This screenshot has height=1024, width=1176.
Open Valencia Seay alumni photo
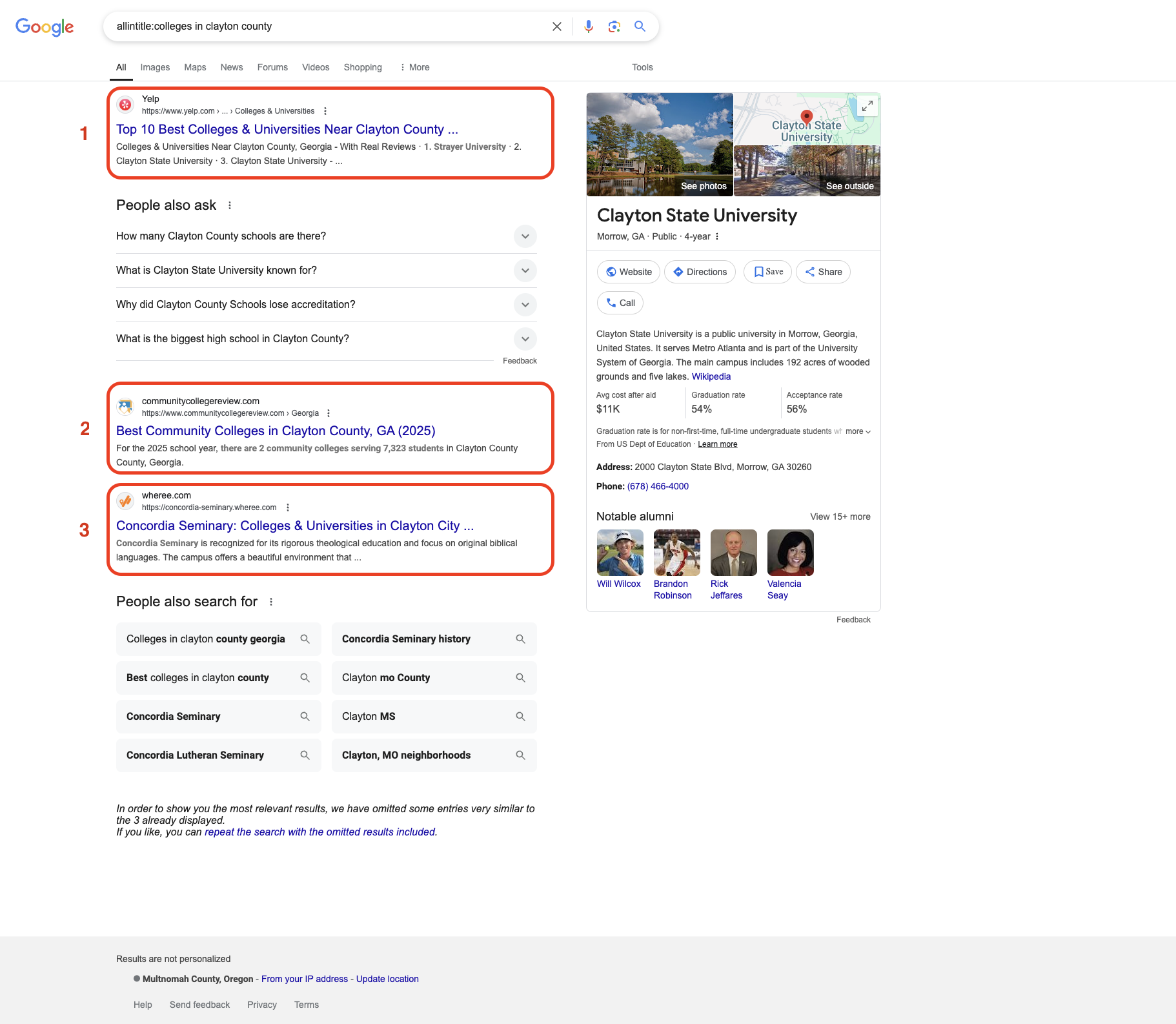point(791,553)
